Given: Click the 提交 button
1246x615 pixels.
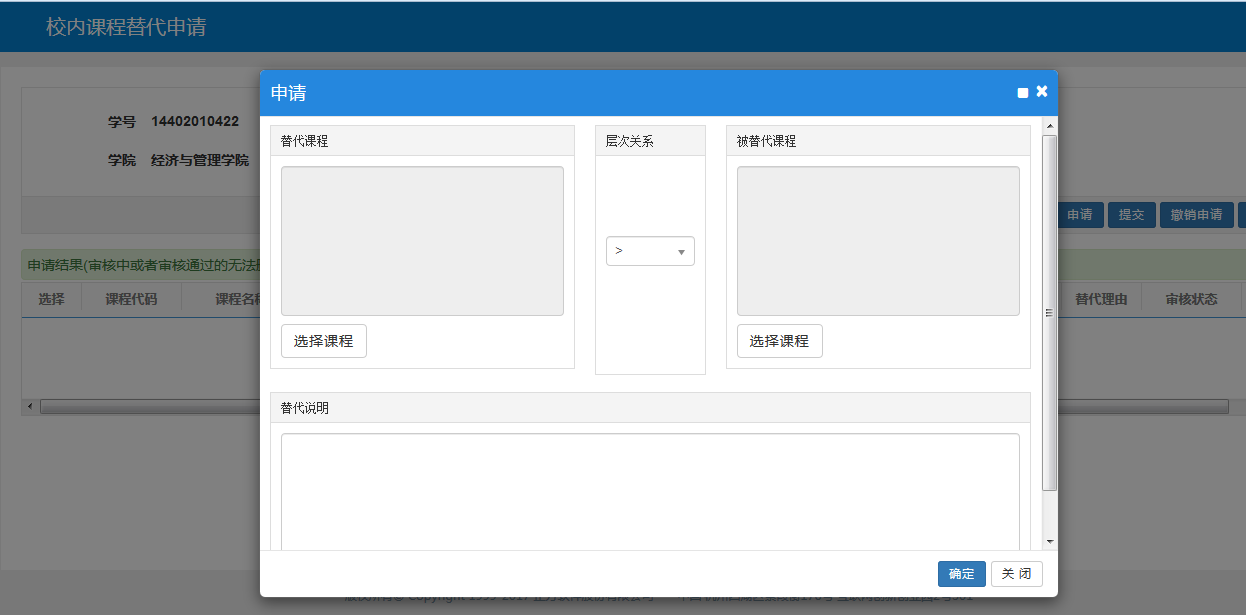Looking at the screenshot, I should 1131,215.
